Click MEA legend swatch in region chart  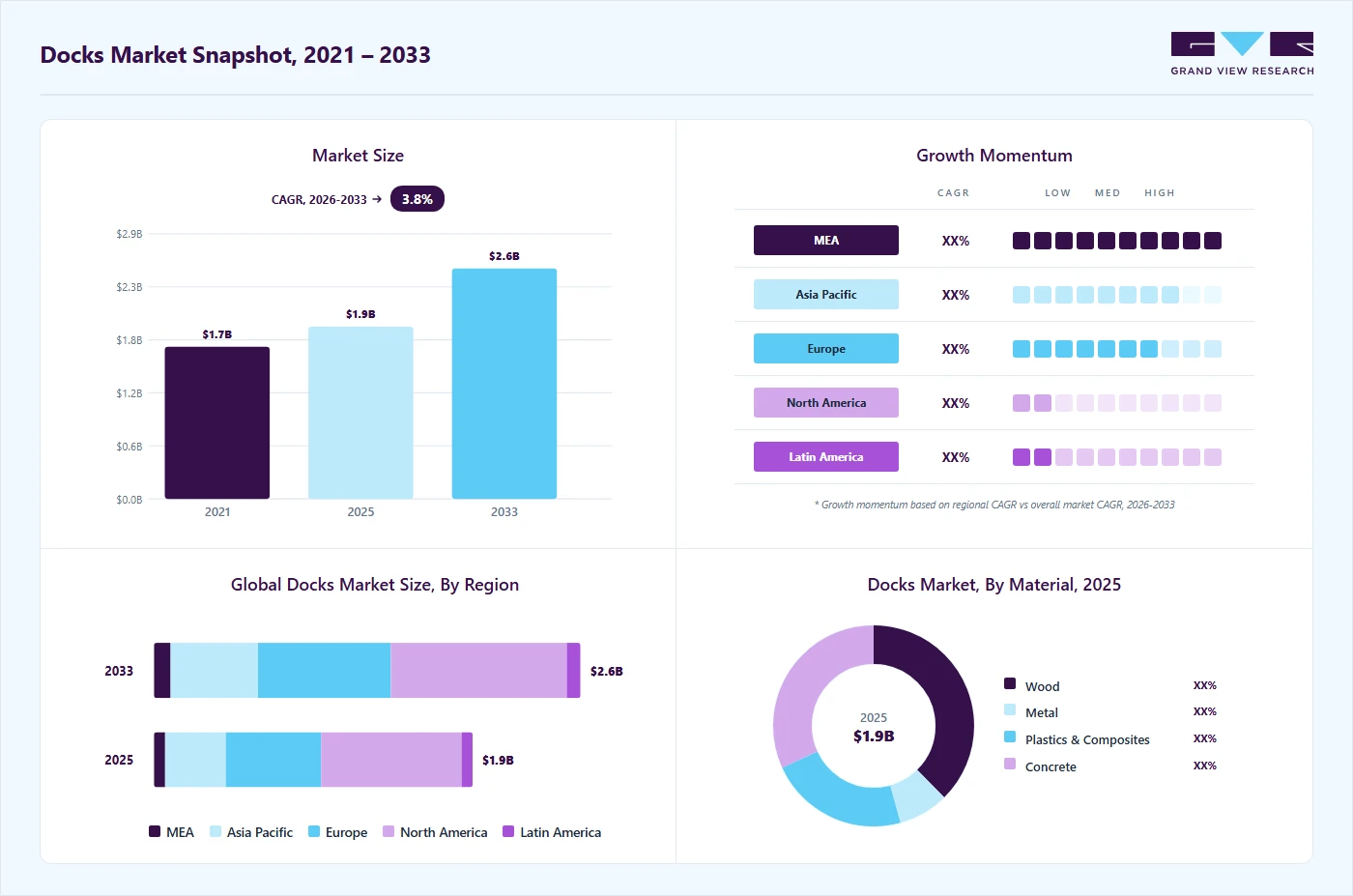pyautogui.click(x=155, y=831)
